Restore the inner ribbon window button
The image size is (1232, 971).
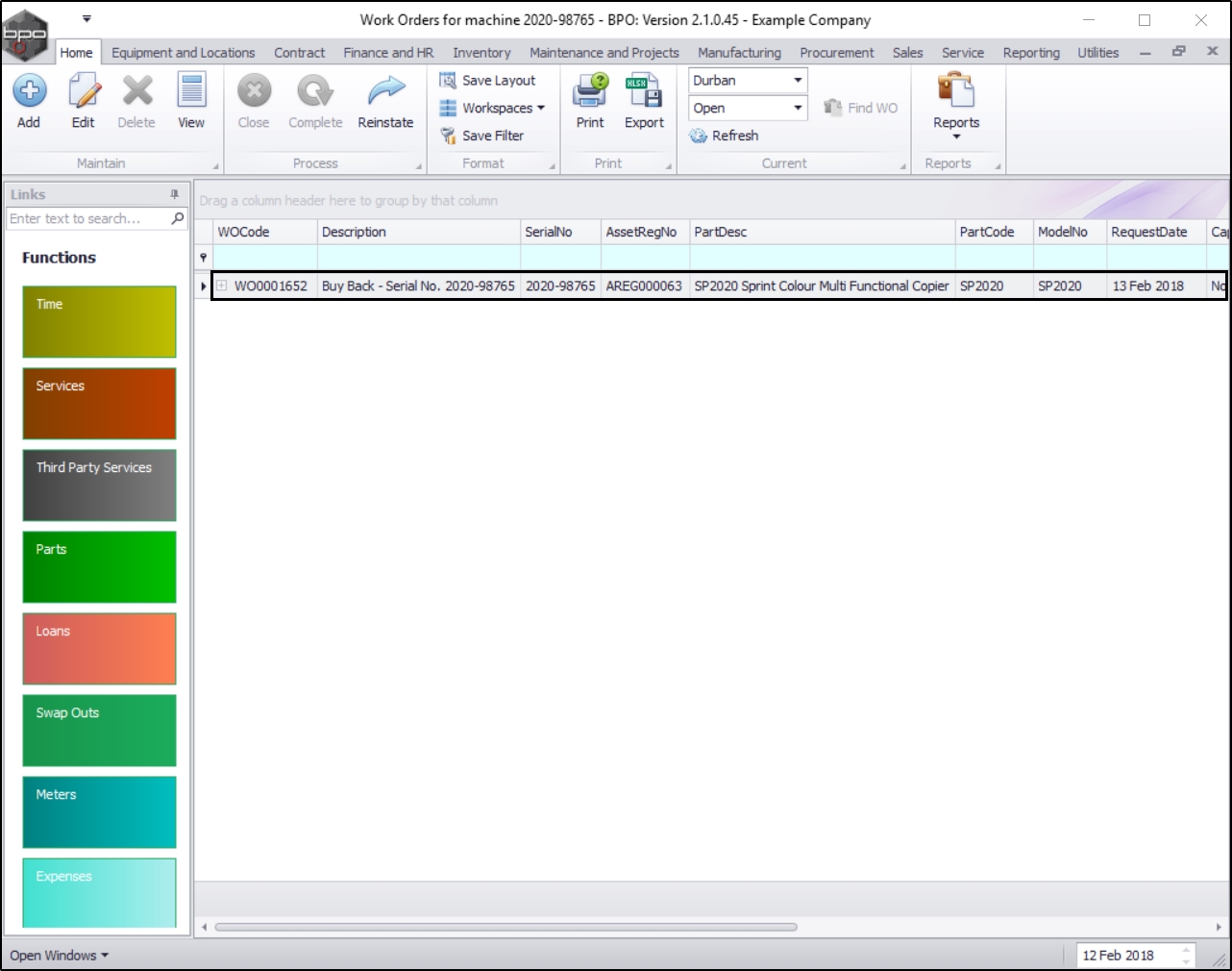(1179, 52)
